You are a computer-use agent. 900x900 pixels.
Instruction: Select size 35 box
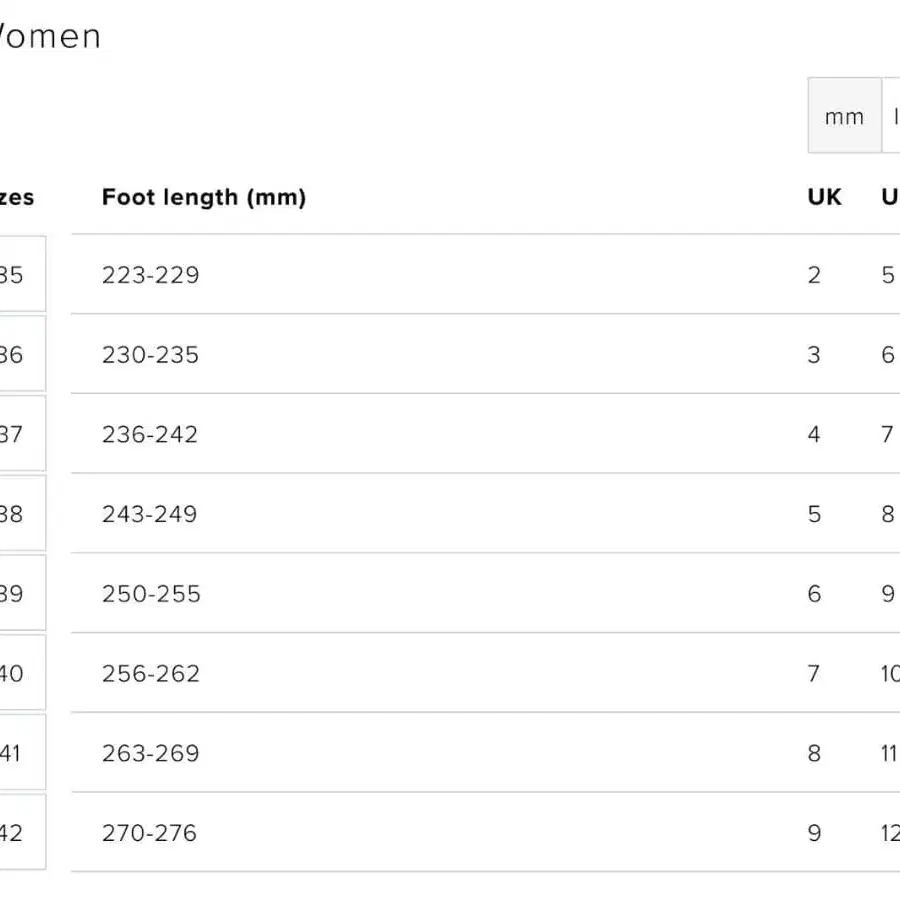point(18,274)
